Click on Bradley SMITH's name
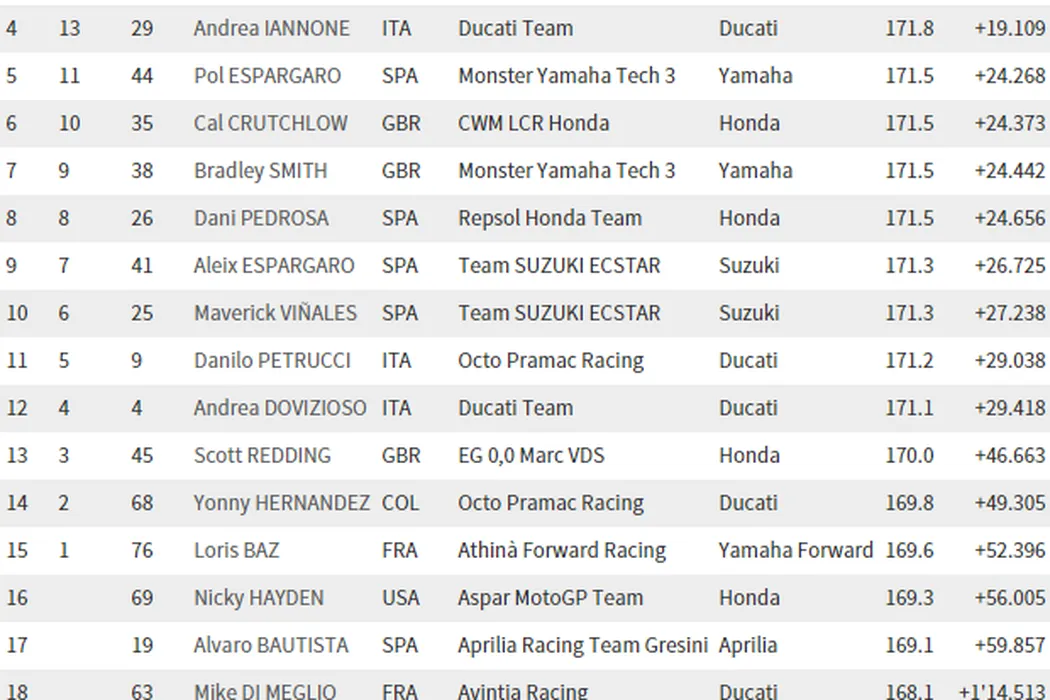The width and height of the screenshot is (1050, 700). [x=260, y=171]
